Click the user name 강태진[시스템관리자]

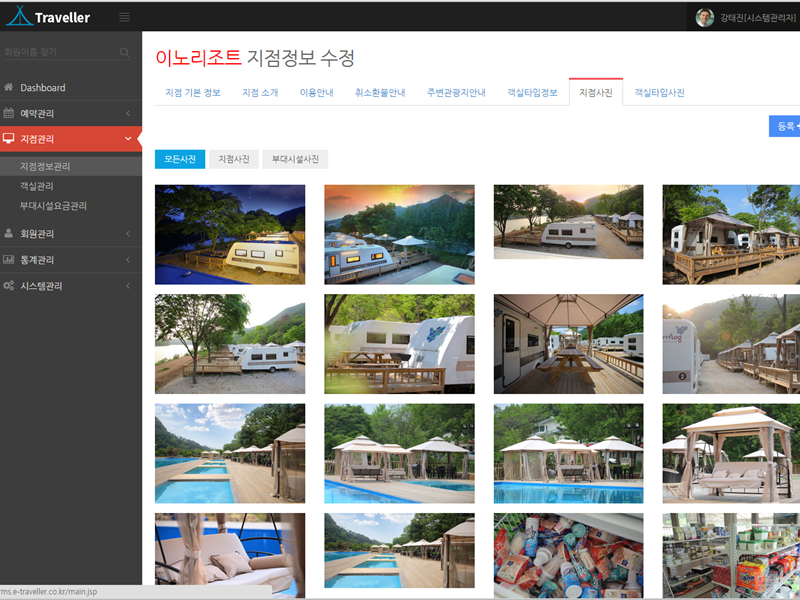click(x=758, y=18)
